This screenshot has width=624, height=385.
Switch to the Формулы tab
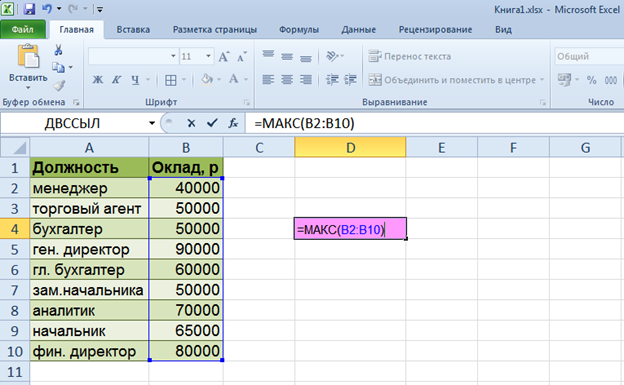coord(298,30)
